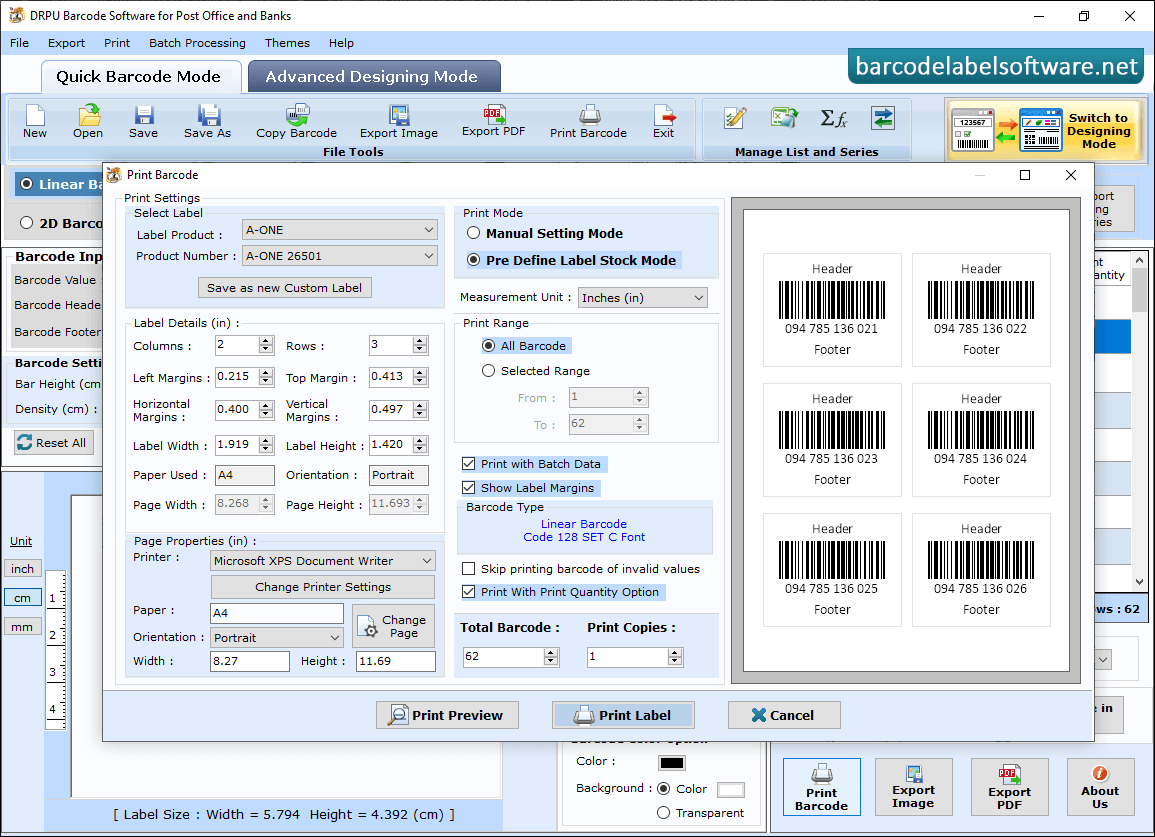
Task: Click Export PDF button at bottom right
Action: [1009, 787]
